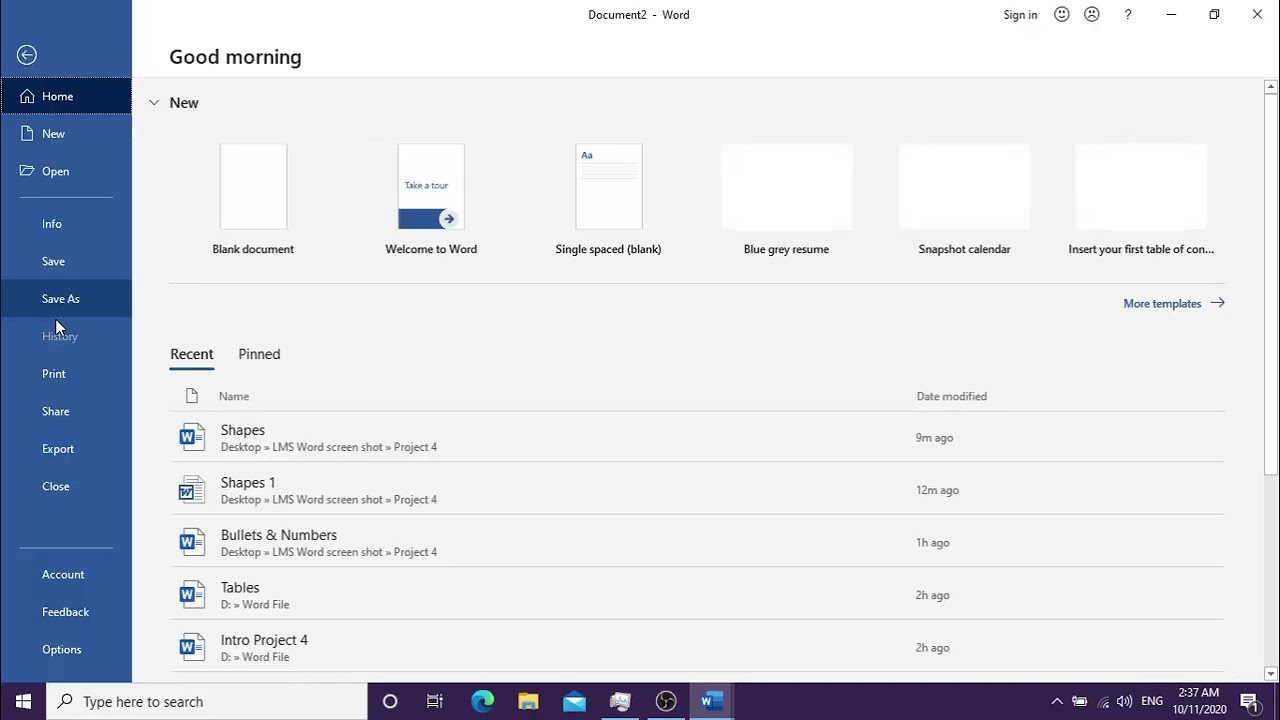
Task: Click the Word icon beside Intro Project 4
Action: (192, 648)
